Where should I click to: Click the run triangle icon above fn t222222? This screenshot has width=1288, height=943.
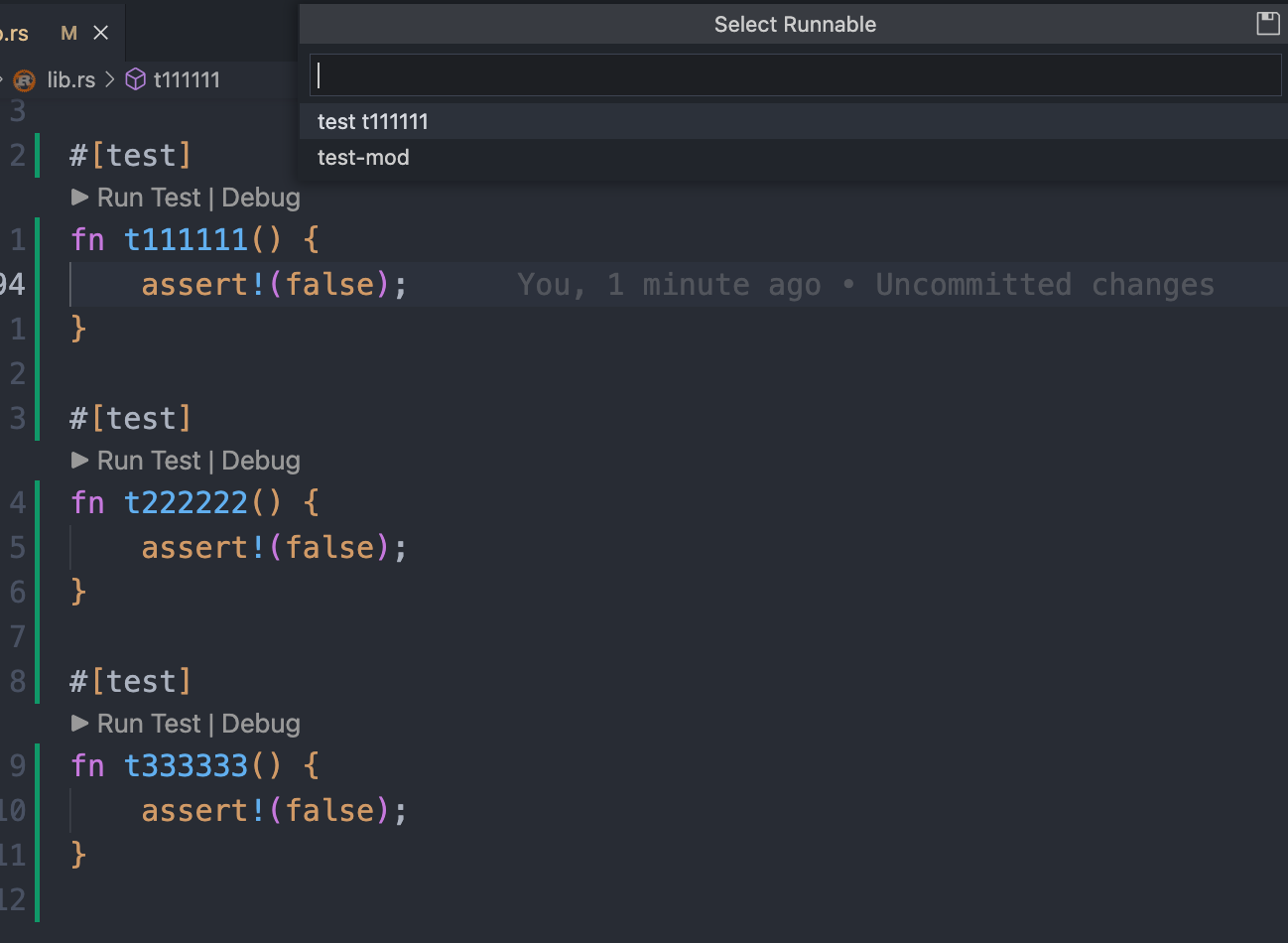80,461
